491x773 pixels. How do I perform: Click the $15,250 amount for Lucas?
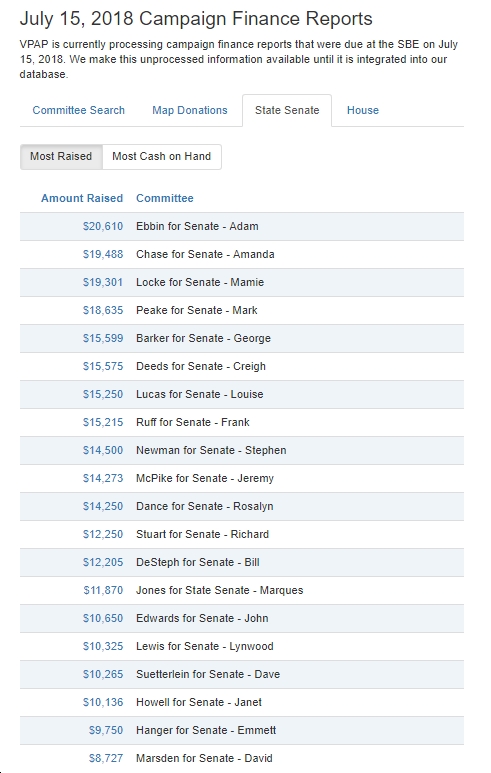pos(103,394)
